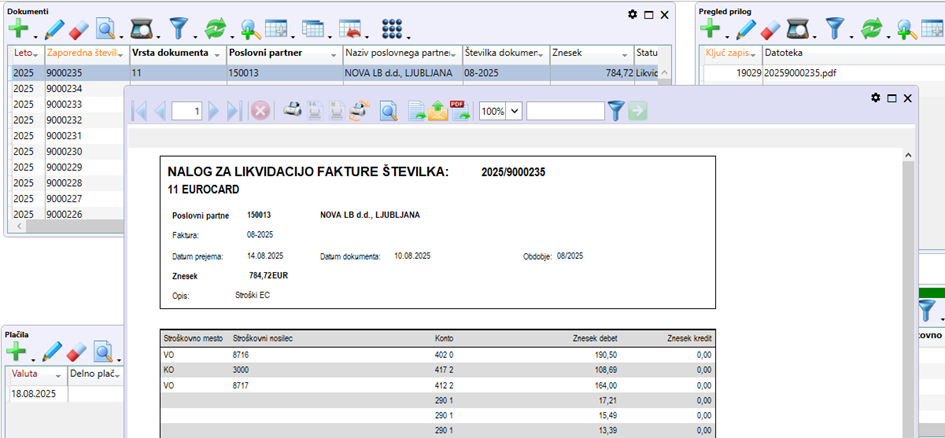Image resolution: width=945 pixels, height=438 pixels.
Task: Open Vrsta dokumenta column filter dropdown
Action: click(x=217, y=54)
